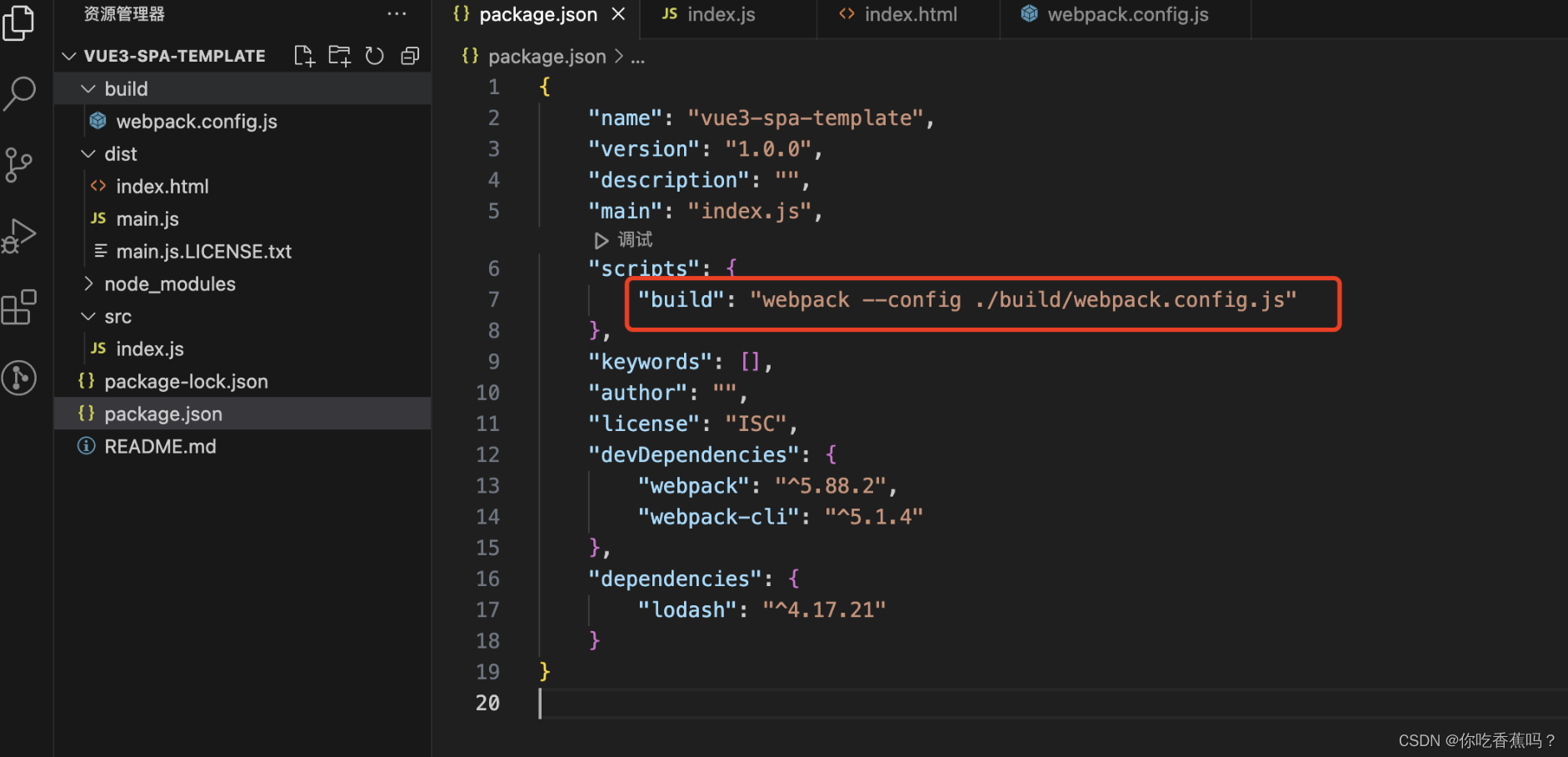Image resolution: width=1568 pixels, height=757 pixels.
Task: Click the "vue3-spa-template" value string
Action: [x=806, y=118]
